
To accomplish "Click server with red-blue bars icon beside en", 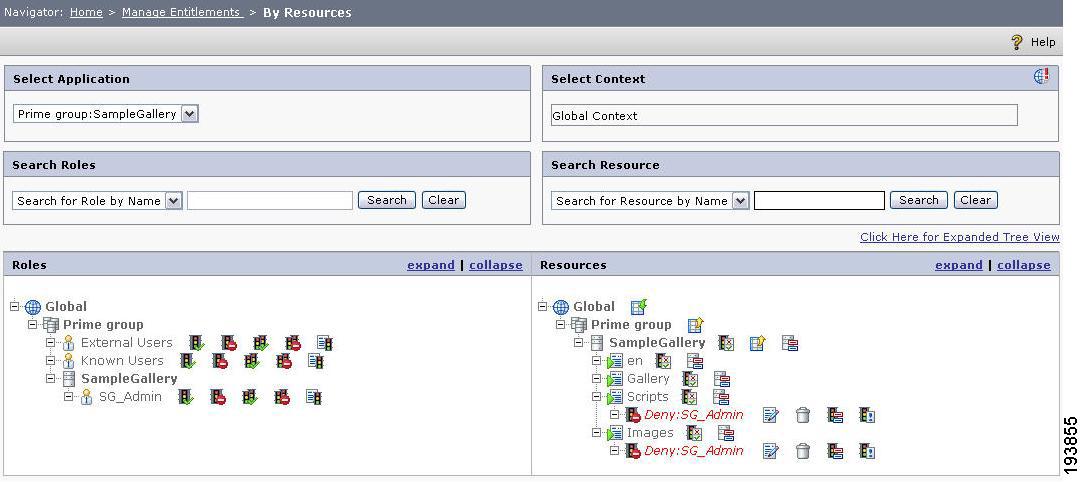I will point(695,360).
